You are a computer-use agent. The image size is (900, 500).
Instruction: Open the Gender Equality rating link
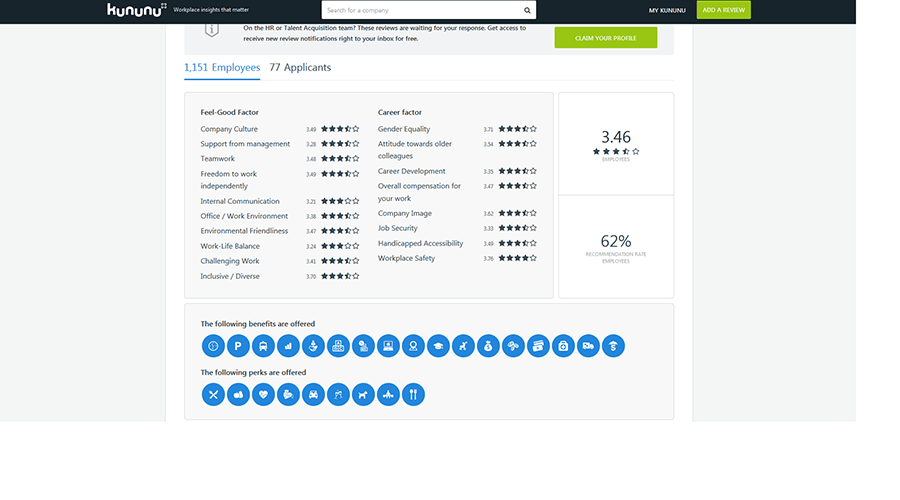(404, 129)
